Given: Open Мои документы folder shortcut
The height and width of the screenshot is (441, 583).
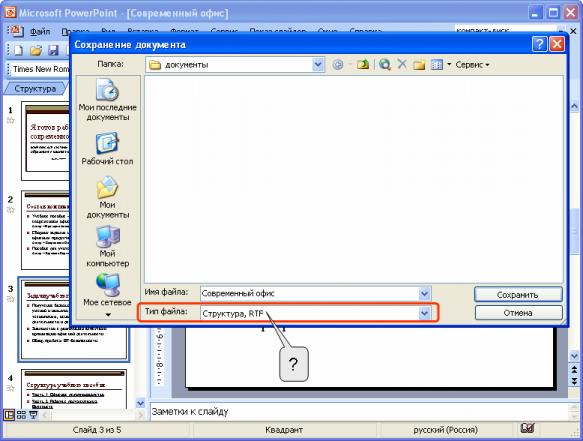Looking at the screenshot, I should 107,197.
